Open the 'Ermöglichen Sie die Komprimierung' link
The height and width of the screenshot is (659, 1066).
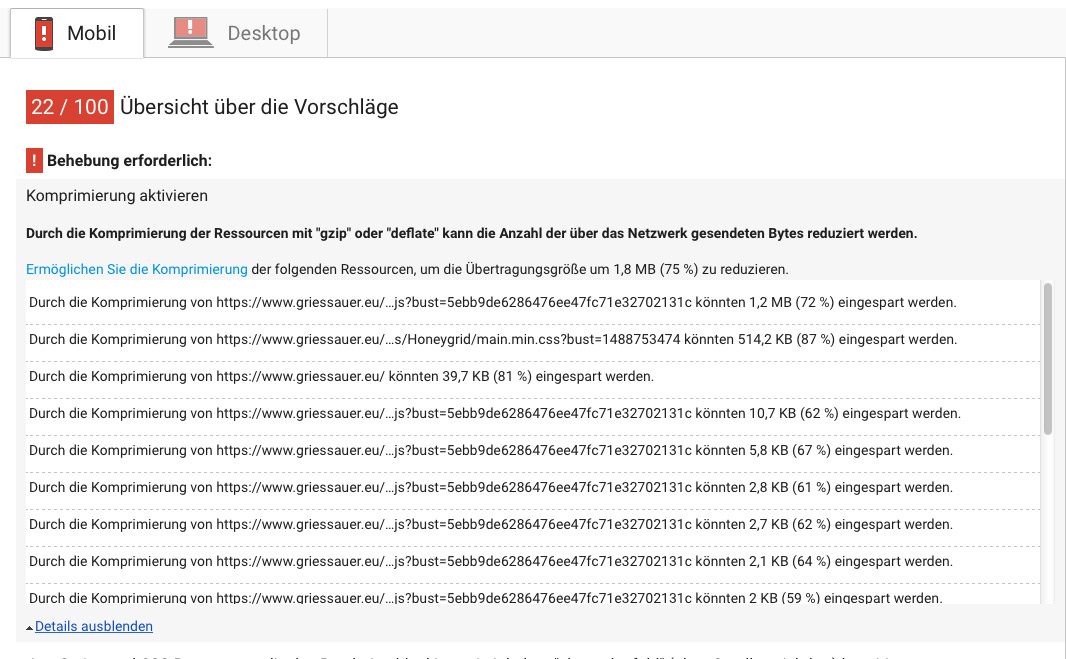[x=137, y=269]
